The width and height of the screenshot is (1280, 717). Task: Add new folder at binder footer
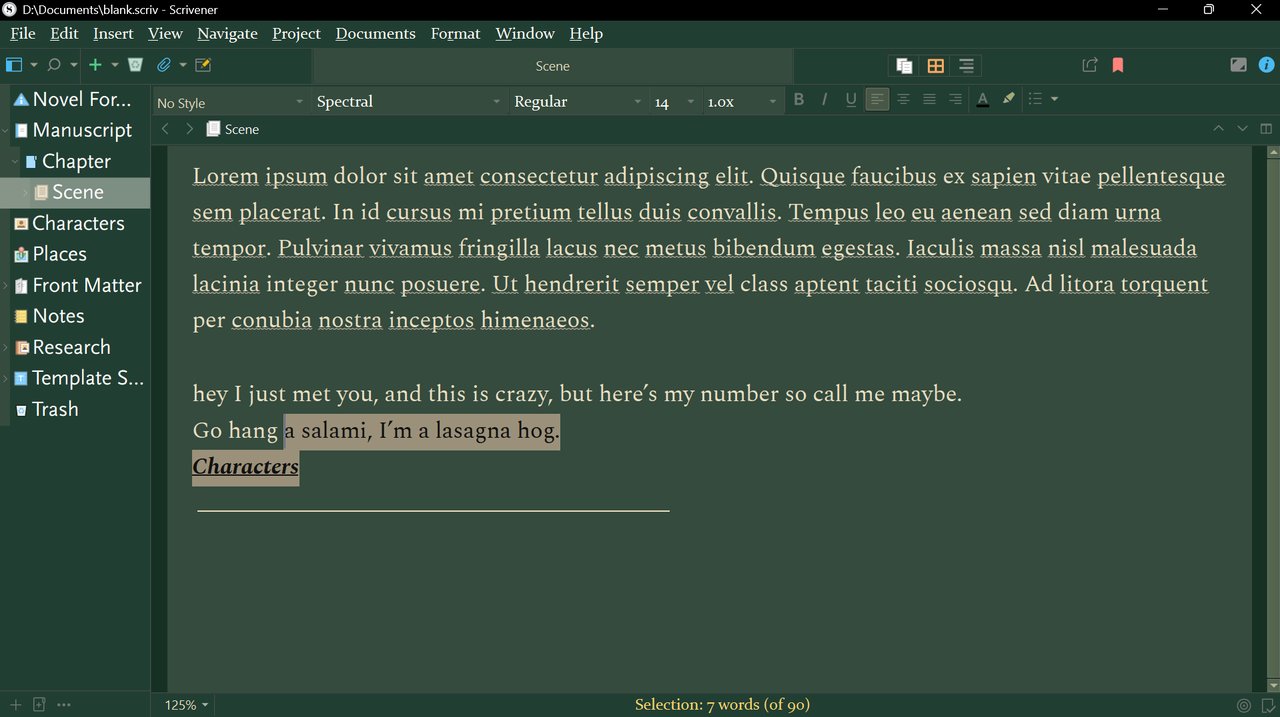[39, 705]
